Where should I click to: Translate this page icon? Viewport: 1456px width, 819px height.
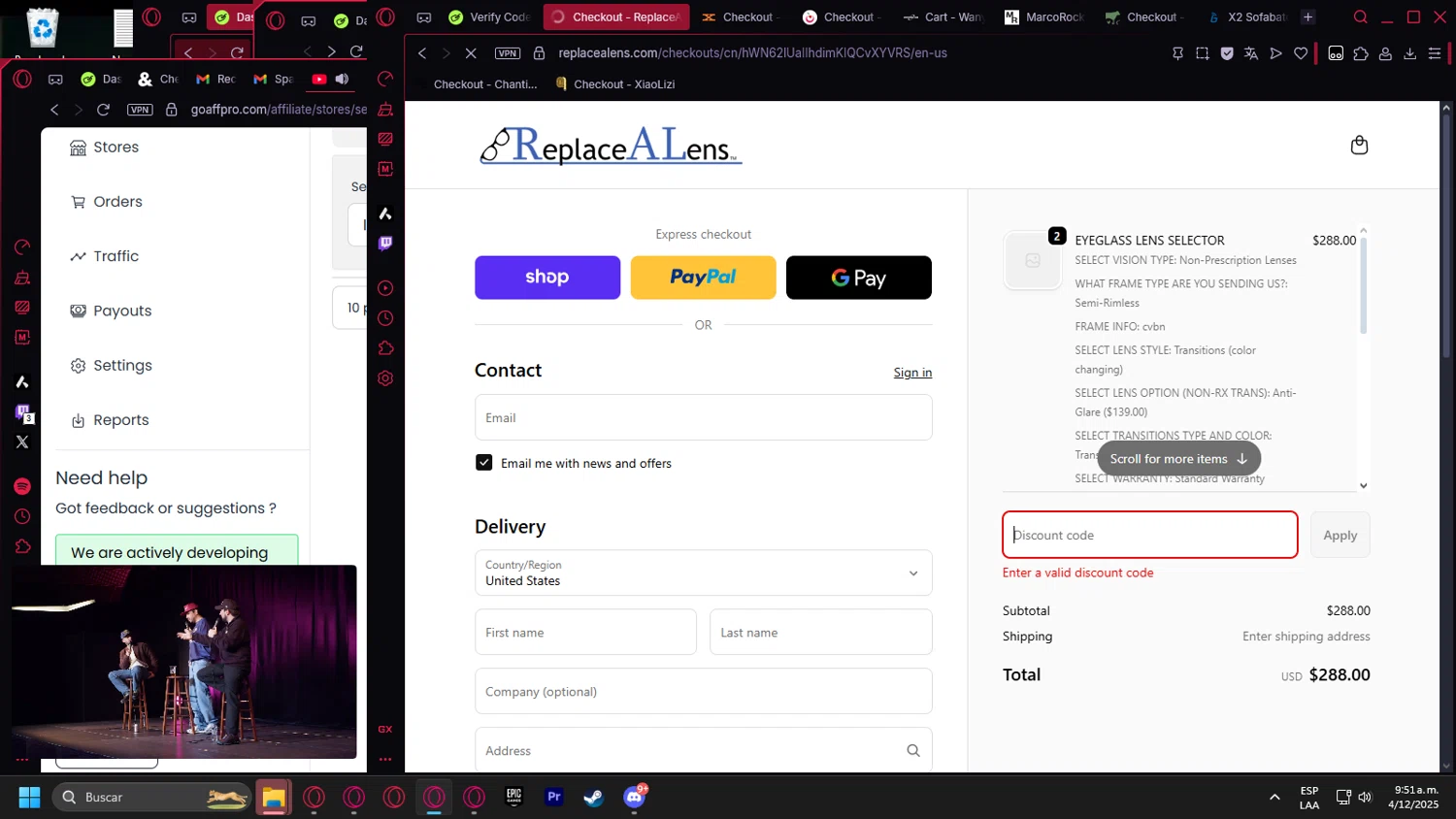(x=1251, y=53)
